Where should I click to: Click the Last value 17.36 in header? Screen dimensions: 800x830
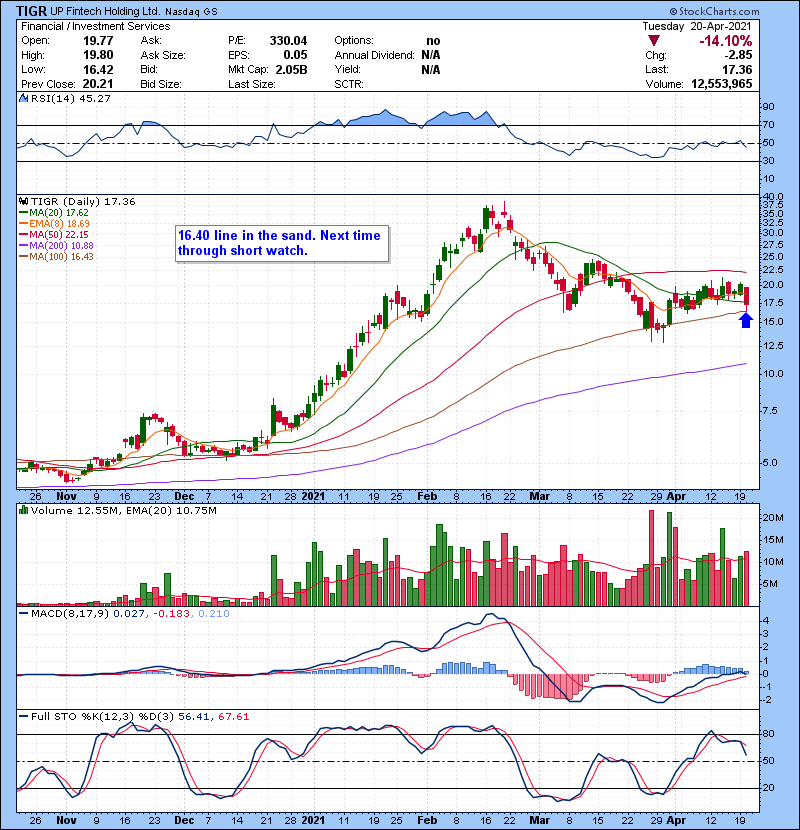click(737, 69)
